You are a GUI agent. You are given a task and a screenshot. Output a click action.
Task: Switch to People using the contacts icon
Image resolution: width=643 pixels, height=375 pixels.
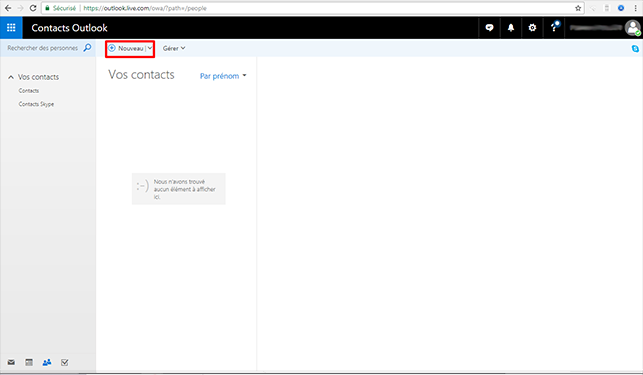47,362
